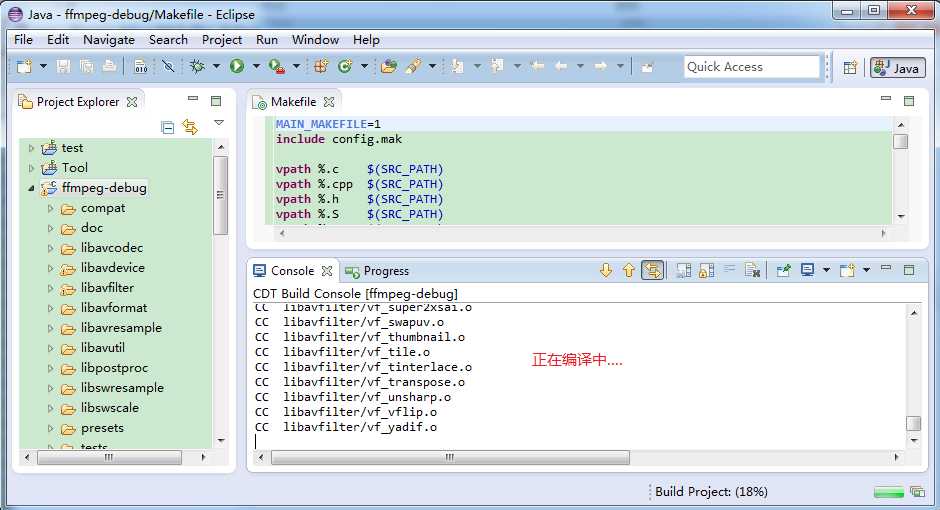Click the Previous Annotation toolbar icon
940x510 pixels.
(497, 66)
